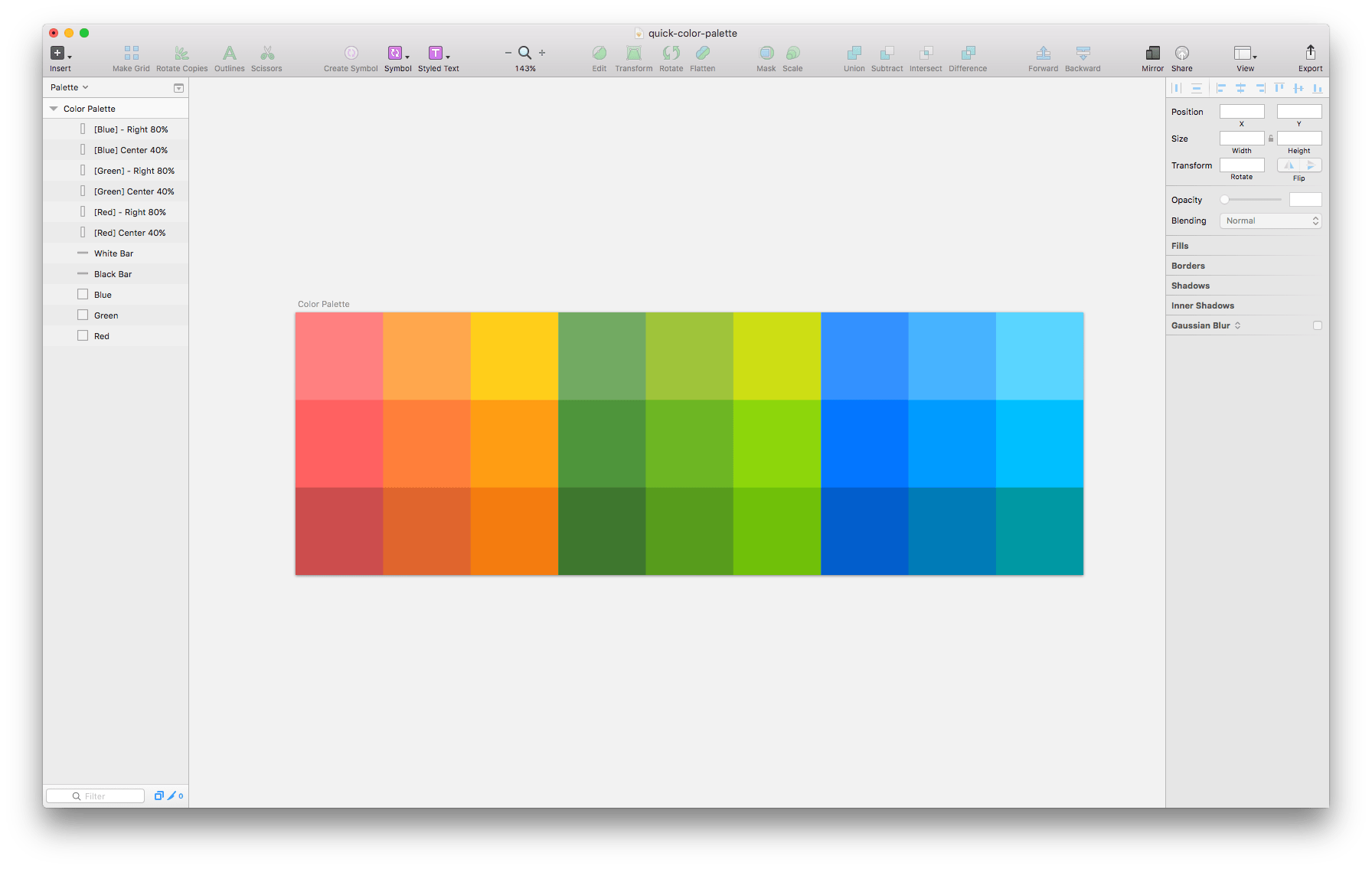Select the [Green] Center 40% layer
Image resolution: width=1372 pixels, height=869 pixels.
click(134, 191)
